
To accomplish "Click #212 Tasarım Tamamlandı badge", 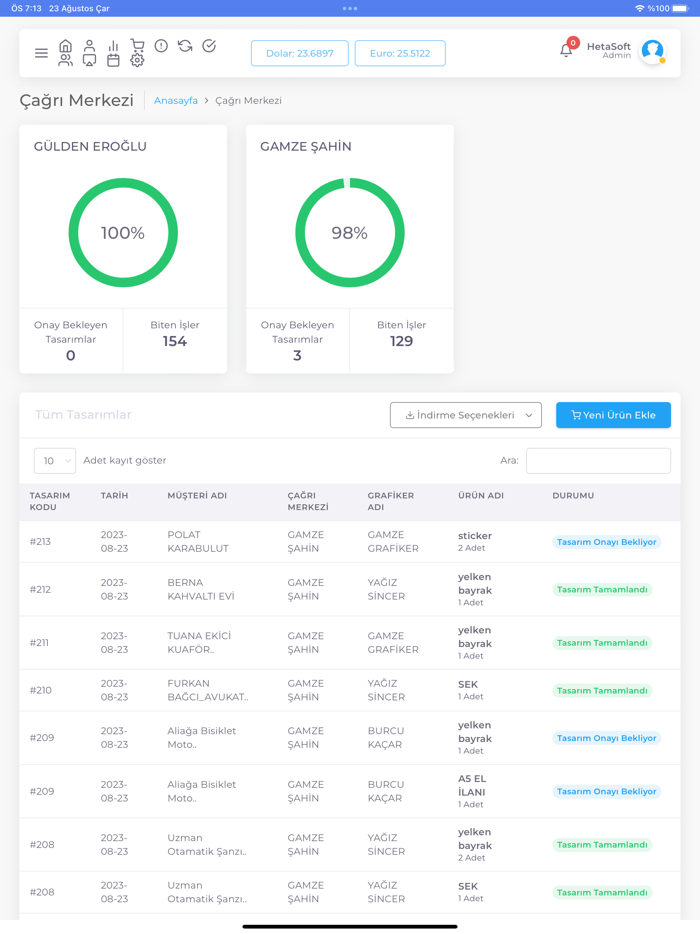I will tap(602, 589).
